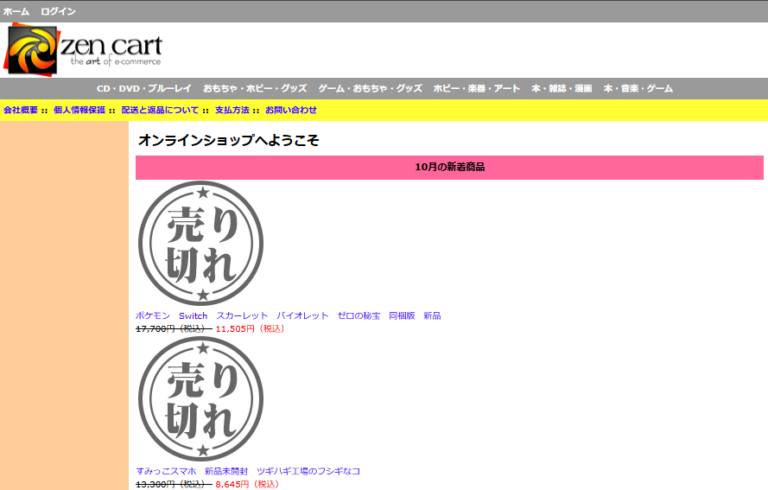768x490 pixels.
Task: Open the ホーム link in top bar
Action: coord(16,11)
